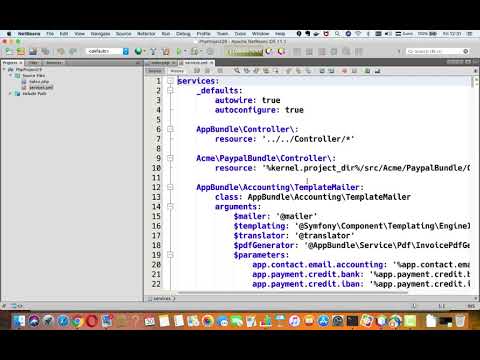Collapse the Source Files tree node
The image size is (480, 360).
[x=11, y=76]
